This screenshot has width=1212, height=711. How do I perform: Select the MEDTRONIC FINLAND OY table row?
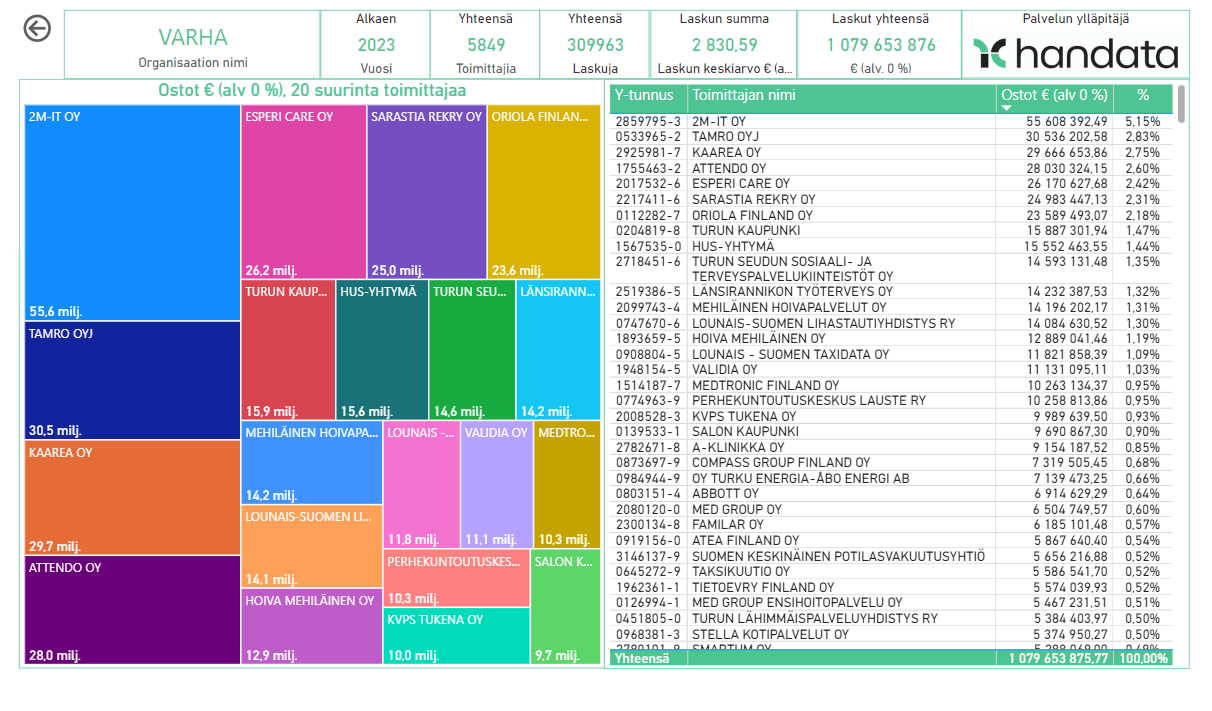click(x=891, y=385)
